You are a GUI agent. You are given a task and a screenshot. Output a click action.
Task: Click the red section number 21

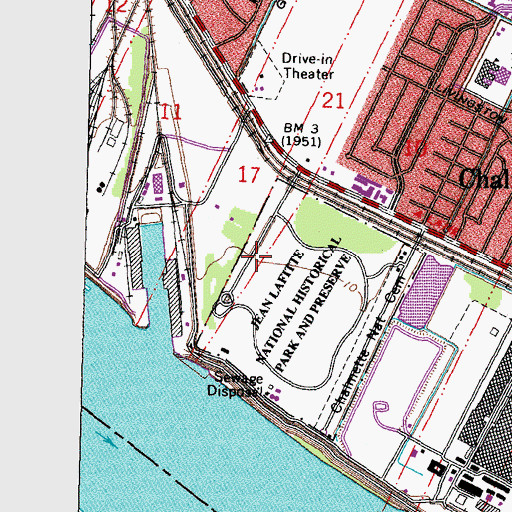[x=333, y=101]
